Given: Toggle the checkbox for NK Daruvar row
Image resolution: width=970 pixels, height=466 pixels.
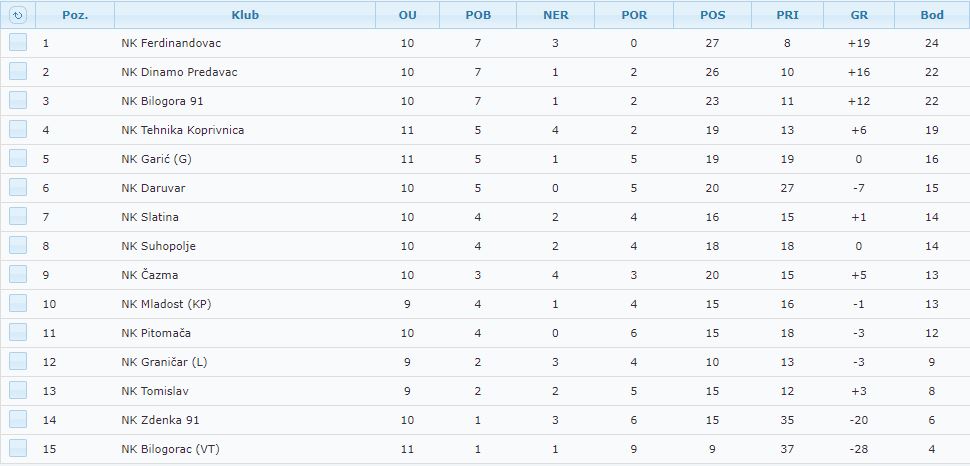Looking at the screenshot, I should [x=18, y=188].
